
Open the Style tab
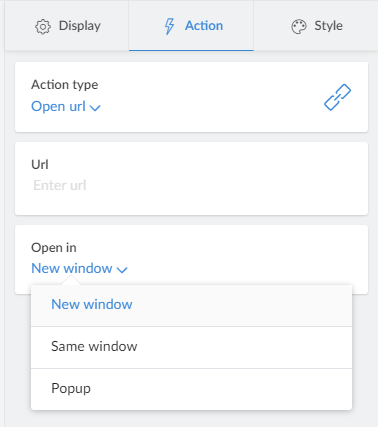click(x=316, y=26)
